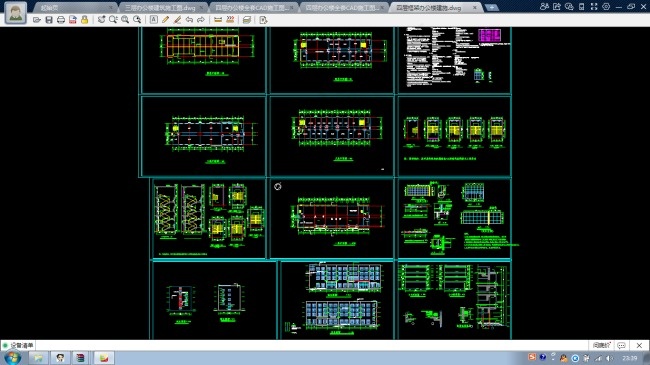The height and width of the screenshot is (365, 650).
Task: Switch to the first tab on the left
Action: pos(75,7)
